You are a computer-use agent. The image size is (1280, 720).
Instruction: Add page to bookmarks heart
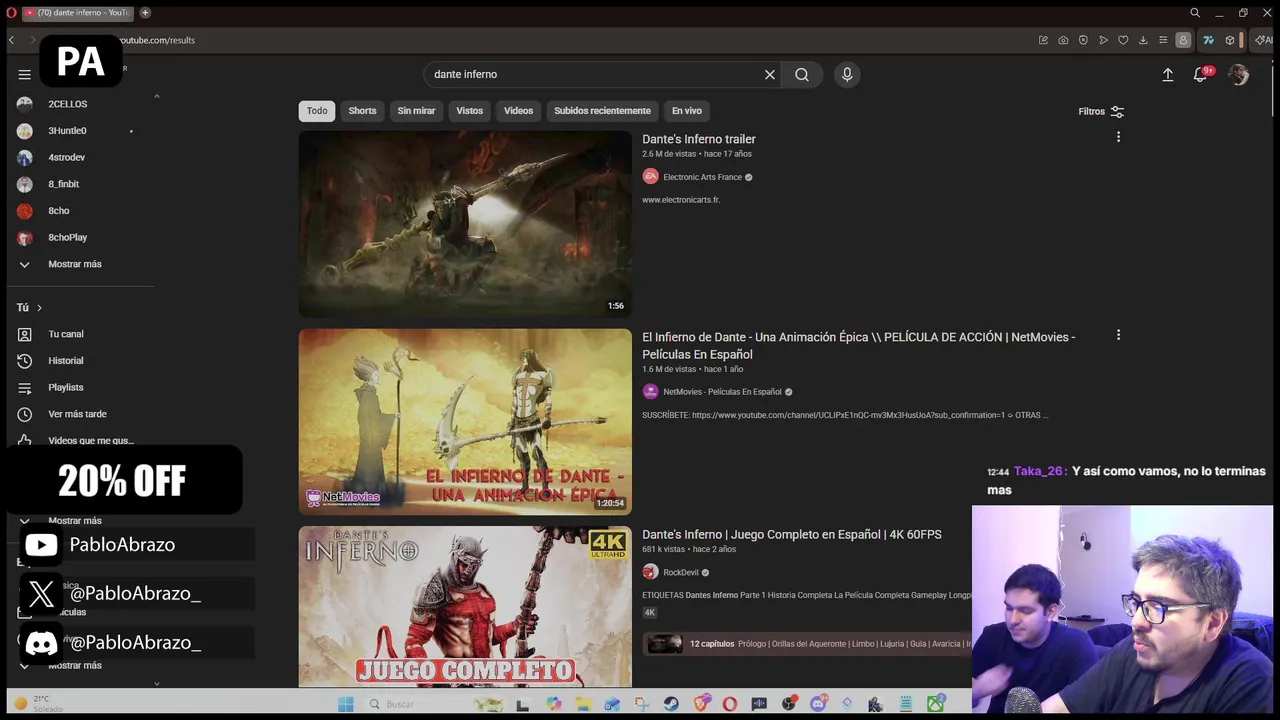pyautogui.click(x=1123, y=40)
